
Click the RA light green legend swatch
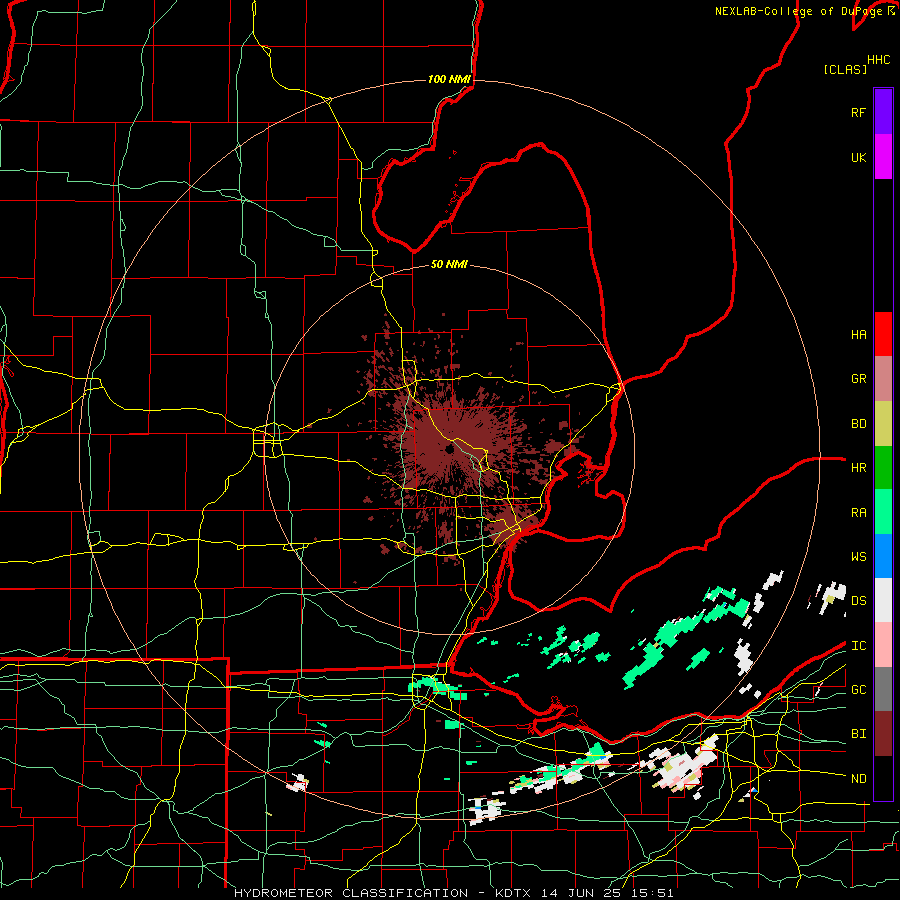[x=883, y=512]
